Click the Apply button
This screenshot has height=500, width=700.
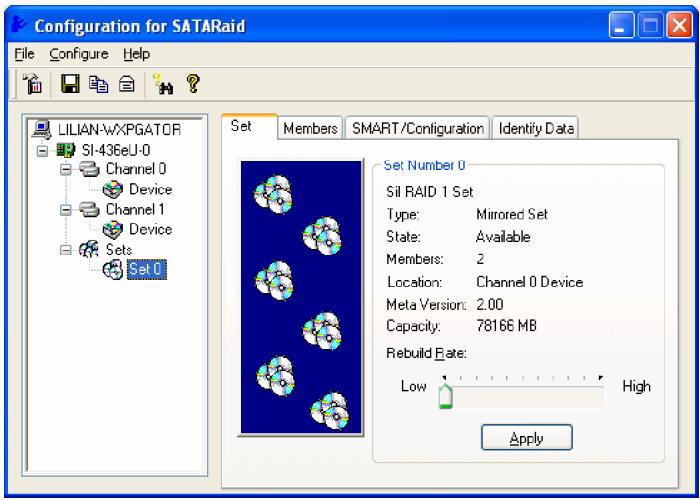527,438
